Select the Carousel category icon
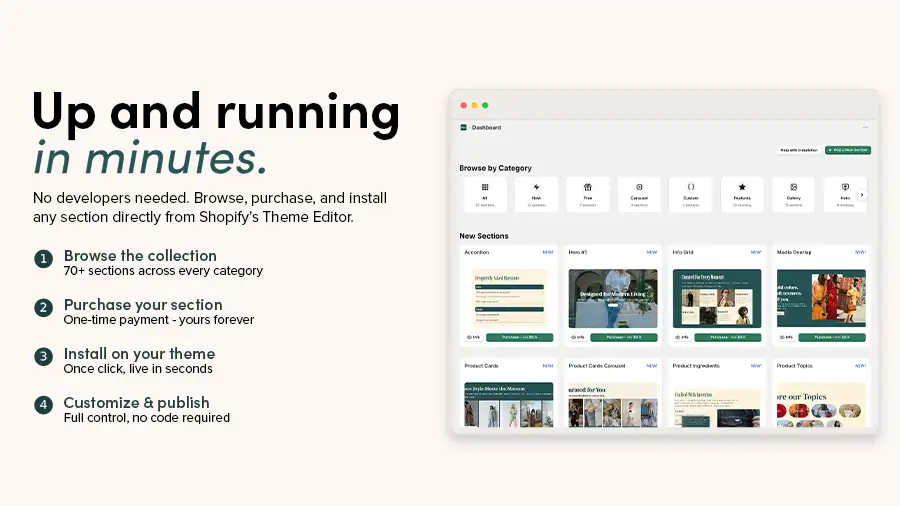Viewport: 900px width, 506px height. click(x=639, y=187)
